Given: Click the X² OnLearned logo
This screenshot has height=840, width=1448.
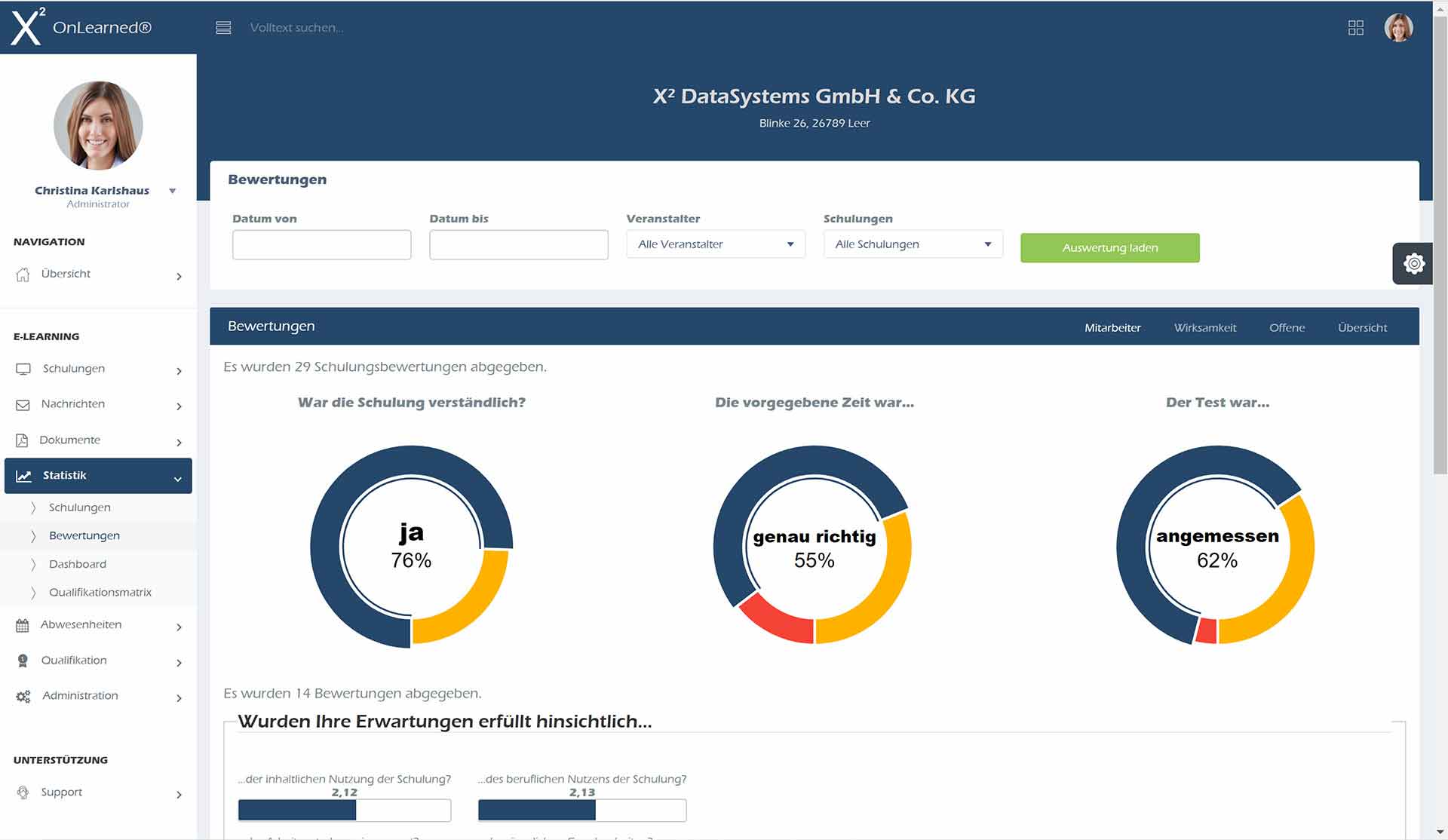Looking at the screenshot, I should pos(81,27).
